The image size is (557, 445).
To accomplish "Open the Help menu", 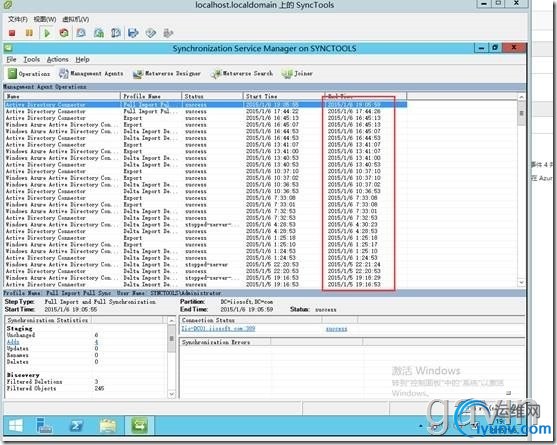I will [x=82, y=59].
